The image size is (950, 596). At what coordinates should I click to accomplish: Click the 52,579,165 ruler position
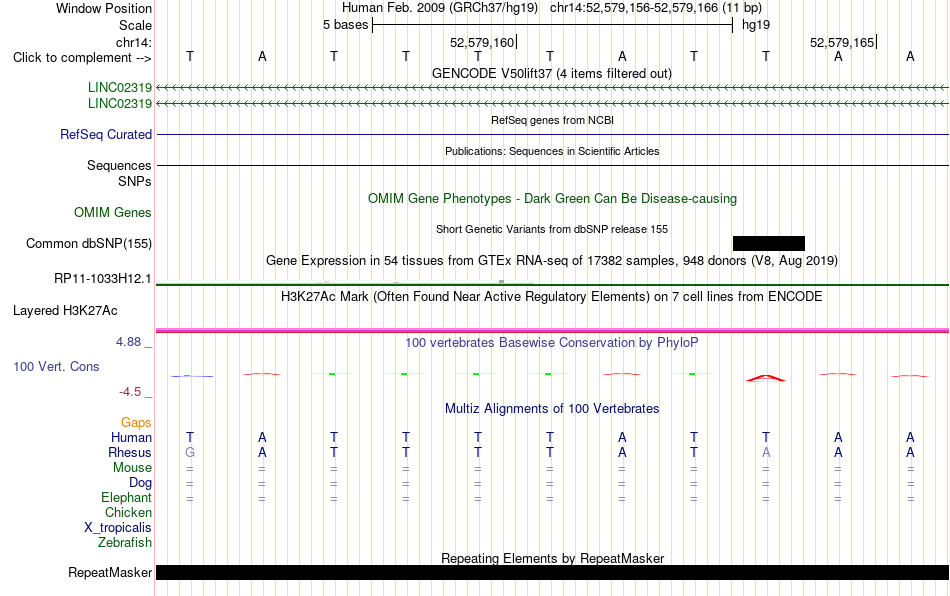[842, 42]
